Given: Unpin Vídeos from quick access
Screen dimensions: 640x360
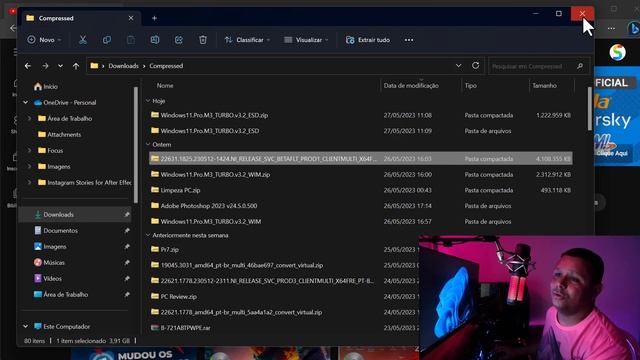Looking at the screenshot, I should coord(127,278).
